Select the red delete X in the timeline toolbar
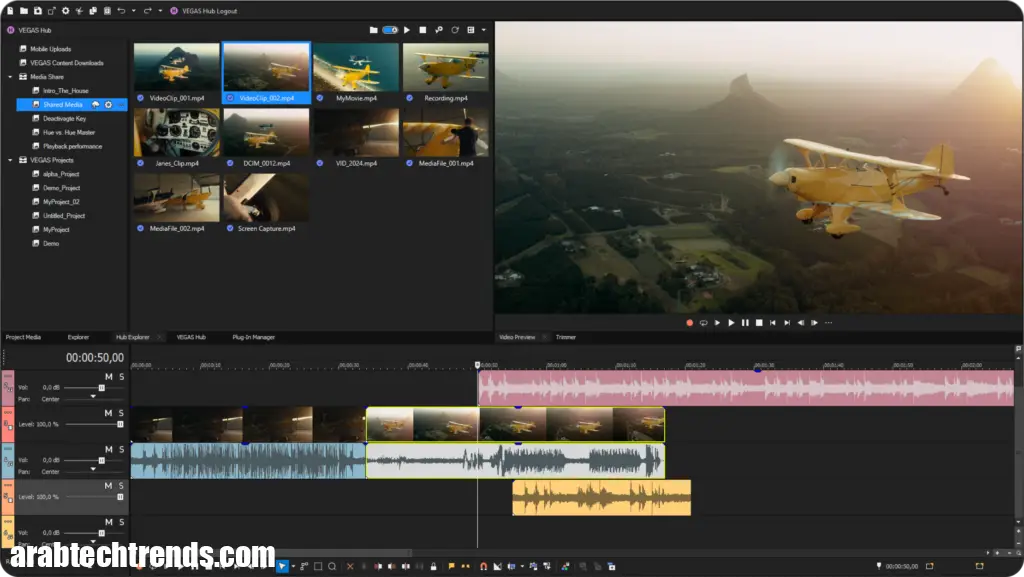 click(348, 566)
